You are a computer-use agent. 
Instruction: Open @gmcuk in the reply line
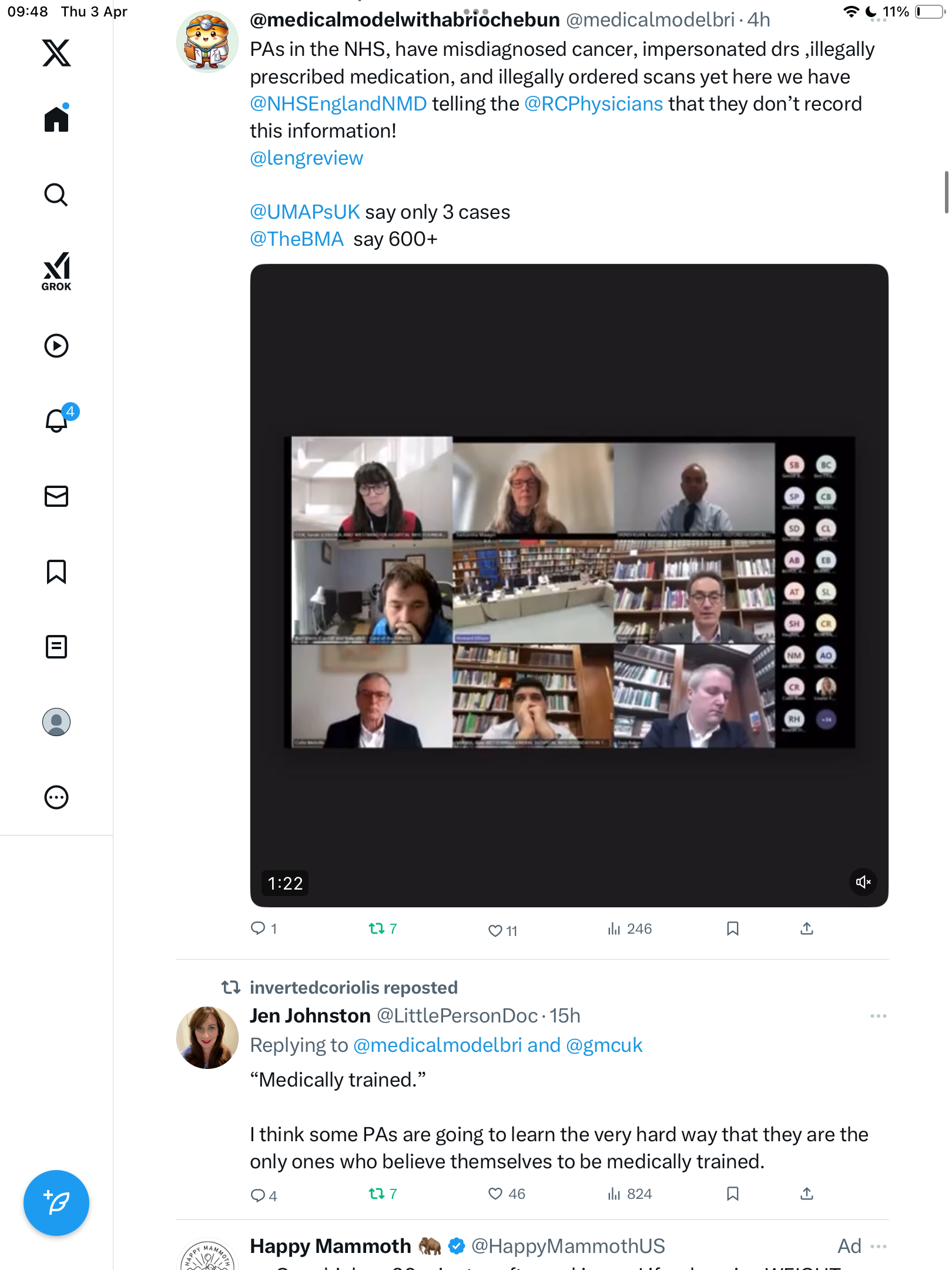click(604, 1045)
